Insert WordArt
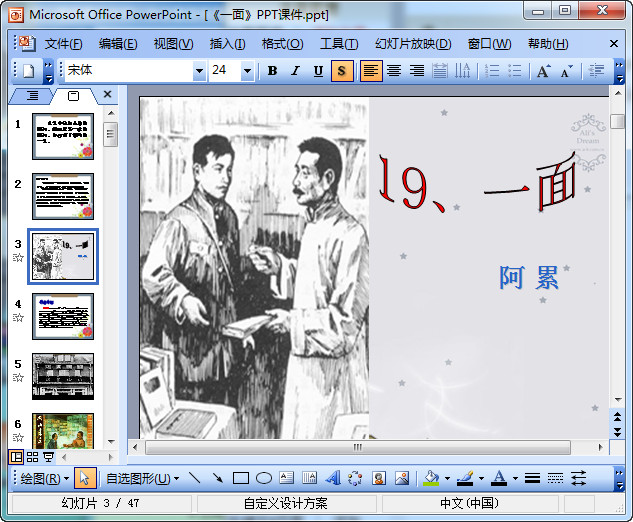Viewport: 633px width, 522px height. pos(333,478)
